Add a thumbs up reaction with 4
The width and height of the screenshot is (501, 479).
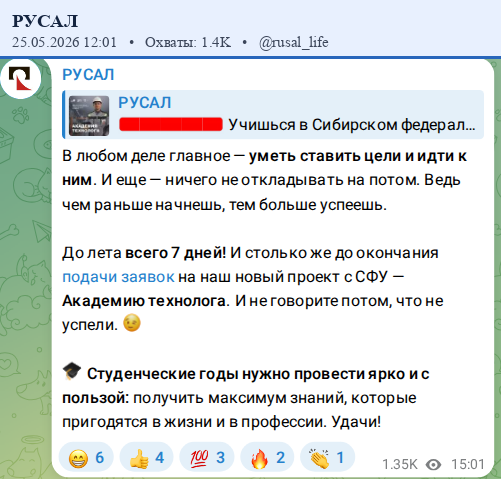(x=147, y=457)
